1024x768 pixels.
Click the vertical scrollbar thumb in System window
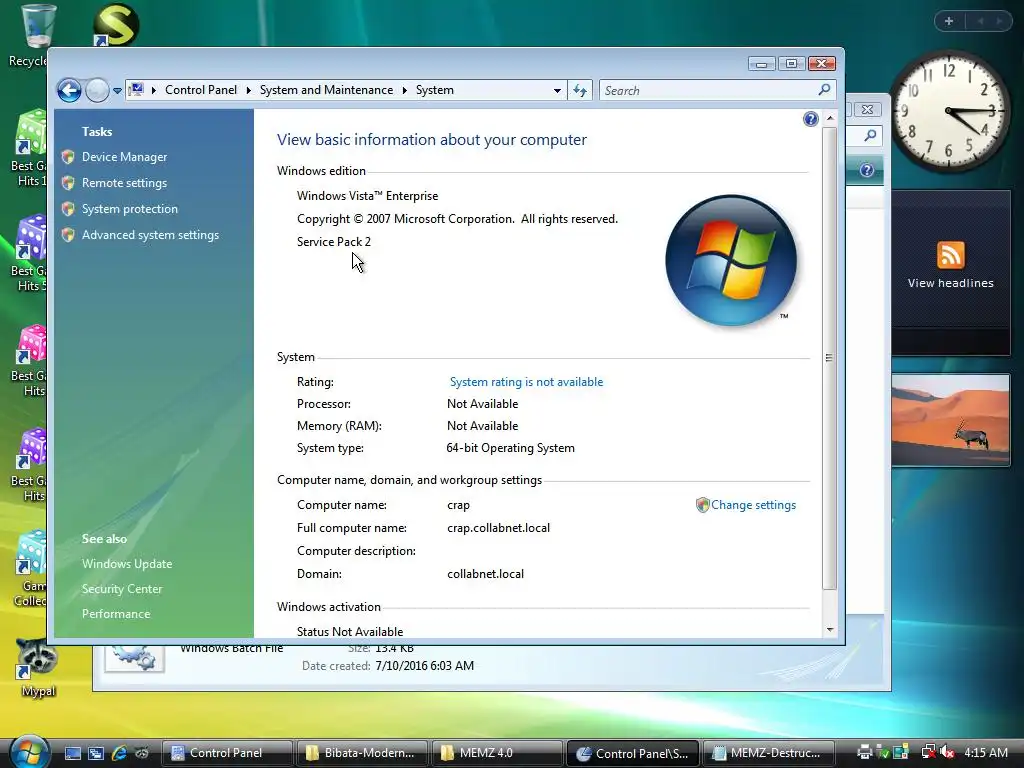point(829,358)
